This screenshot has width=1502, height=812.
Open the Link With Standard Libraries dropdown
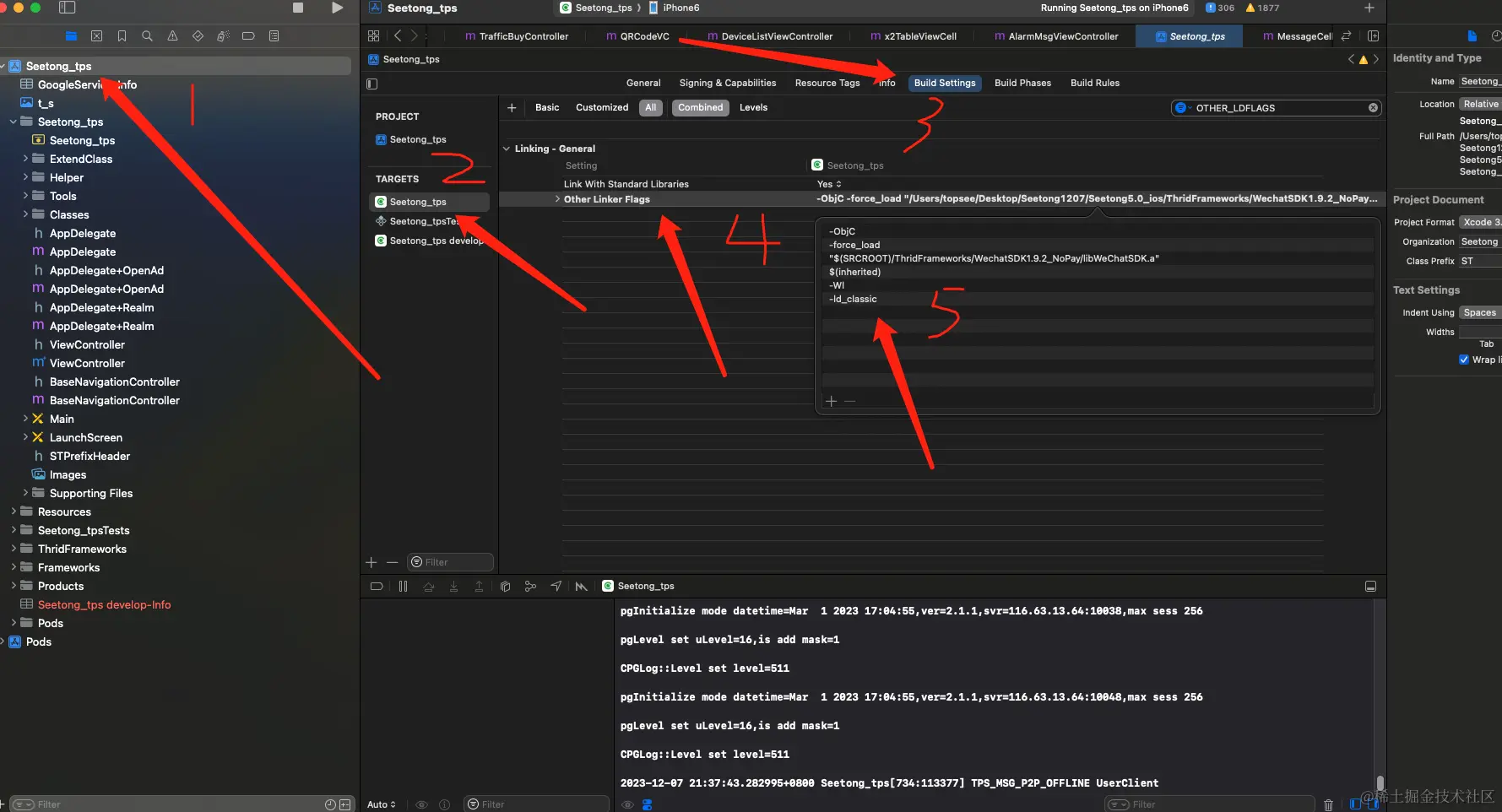coord(829,185)
